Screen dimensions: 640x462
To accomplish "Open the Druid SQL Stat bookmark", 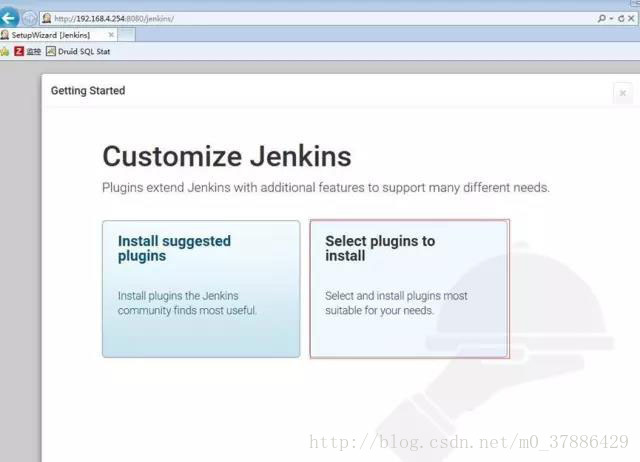I will [x=78, y=51].
